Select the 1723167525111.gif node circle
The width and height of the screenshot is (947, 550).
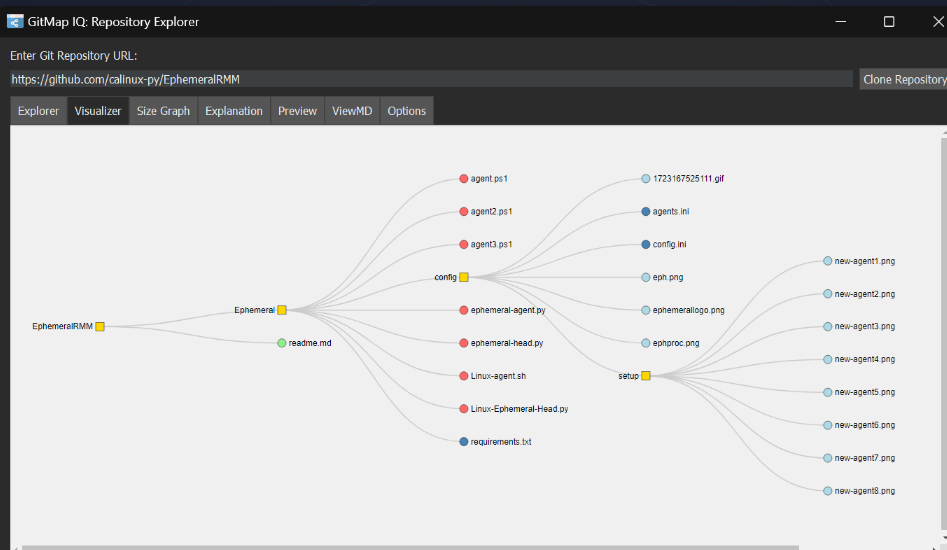tap(646, 179)
